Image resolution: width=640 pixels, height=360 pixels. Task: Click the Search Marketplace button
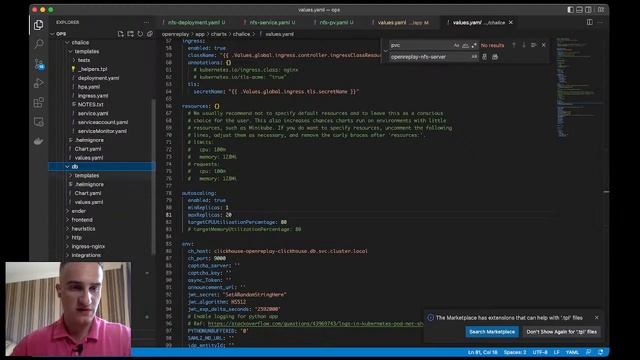coord(492,332)
